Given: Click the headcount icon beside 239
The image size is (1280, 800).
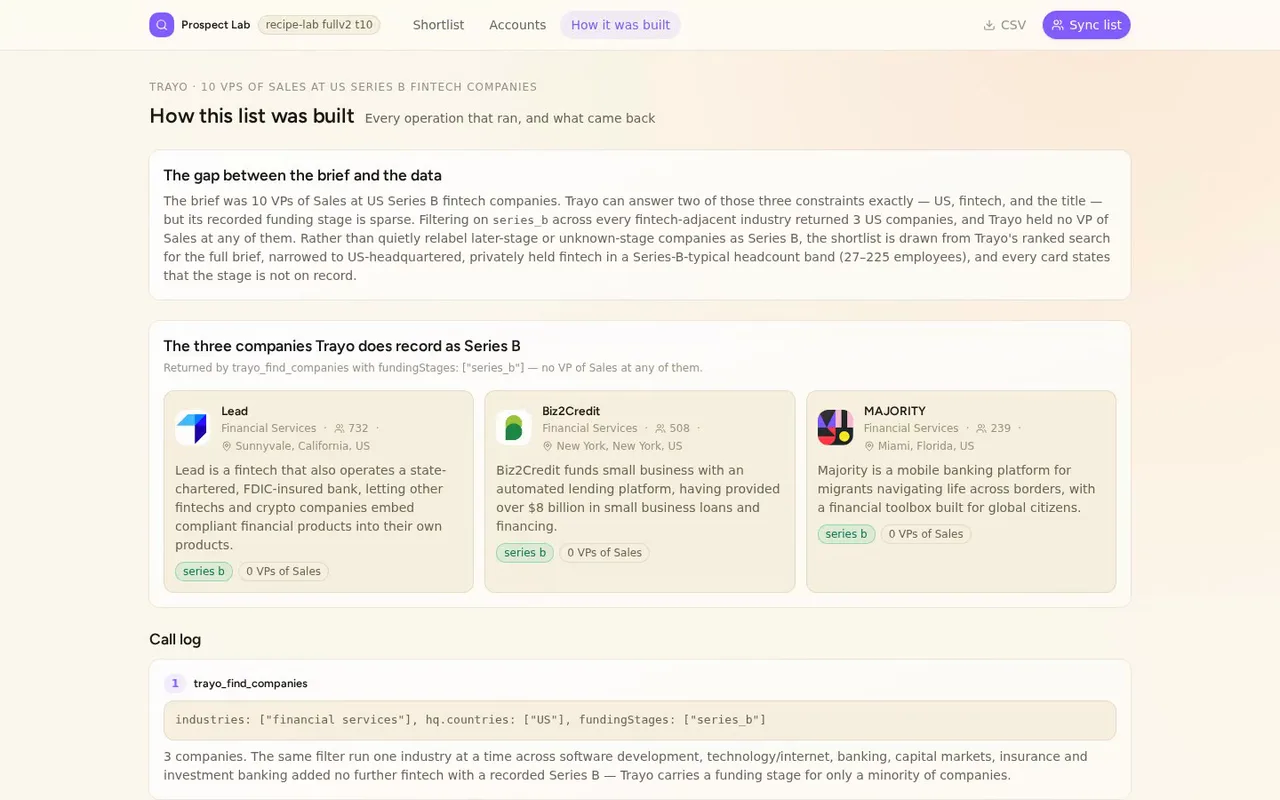Looking at the screenshot, I should tap(981, 428).
